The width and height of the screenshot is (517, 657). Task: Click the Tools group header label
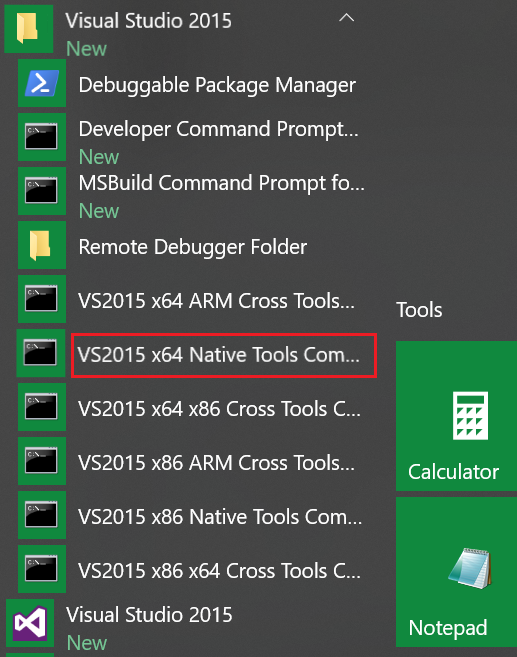pos(419,310)
